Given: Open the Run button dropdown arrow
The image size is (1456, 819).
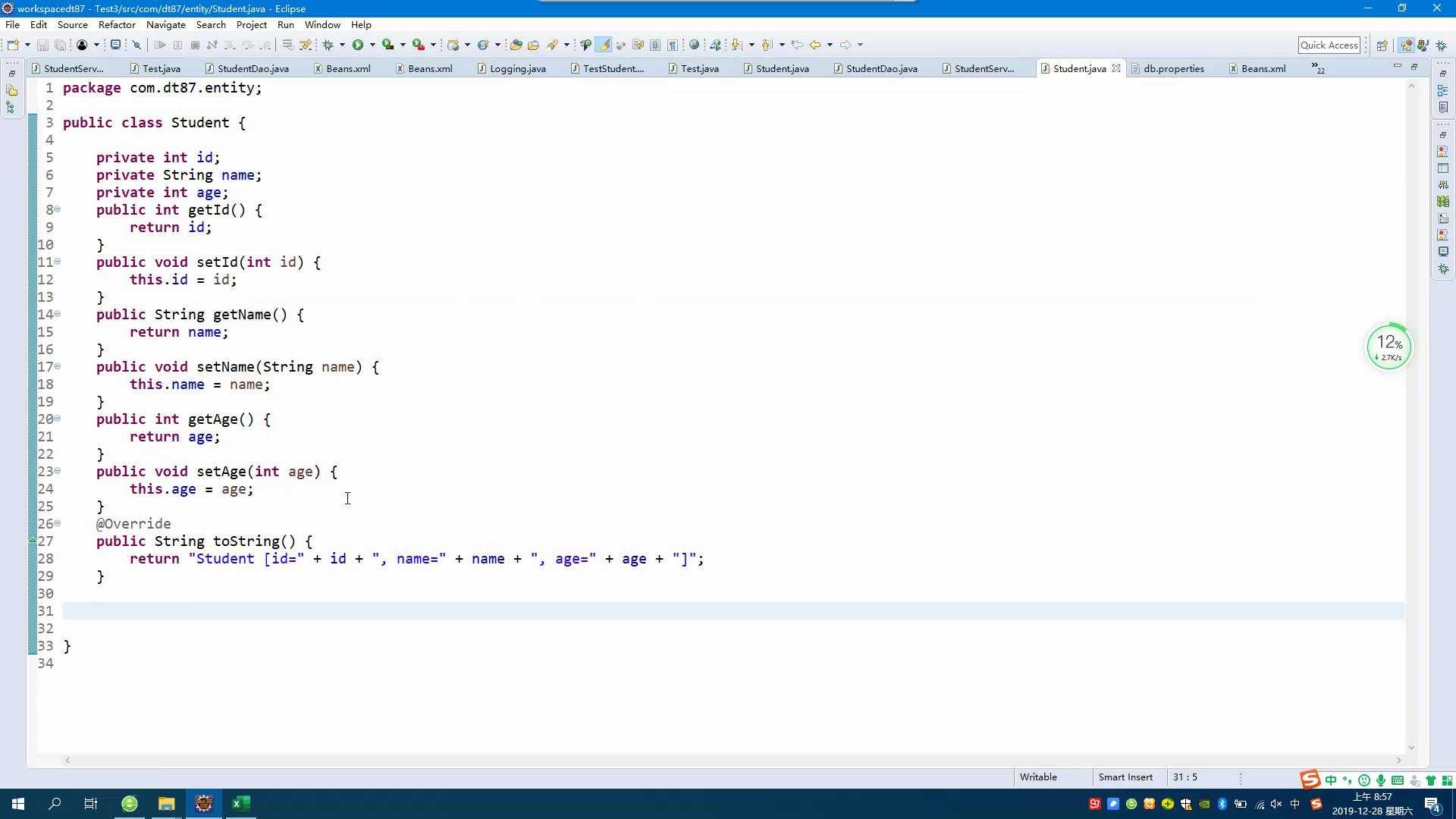Looking at the screenshot, I should 372,45.
